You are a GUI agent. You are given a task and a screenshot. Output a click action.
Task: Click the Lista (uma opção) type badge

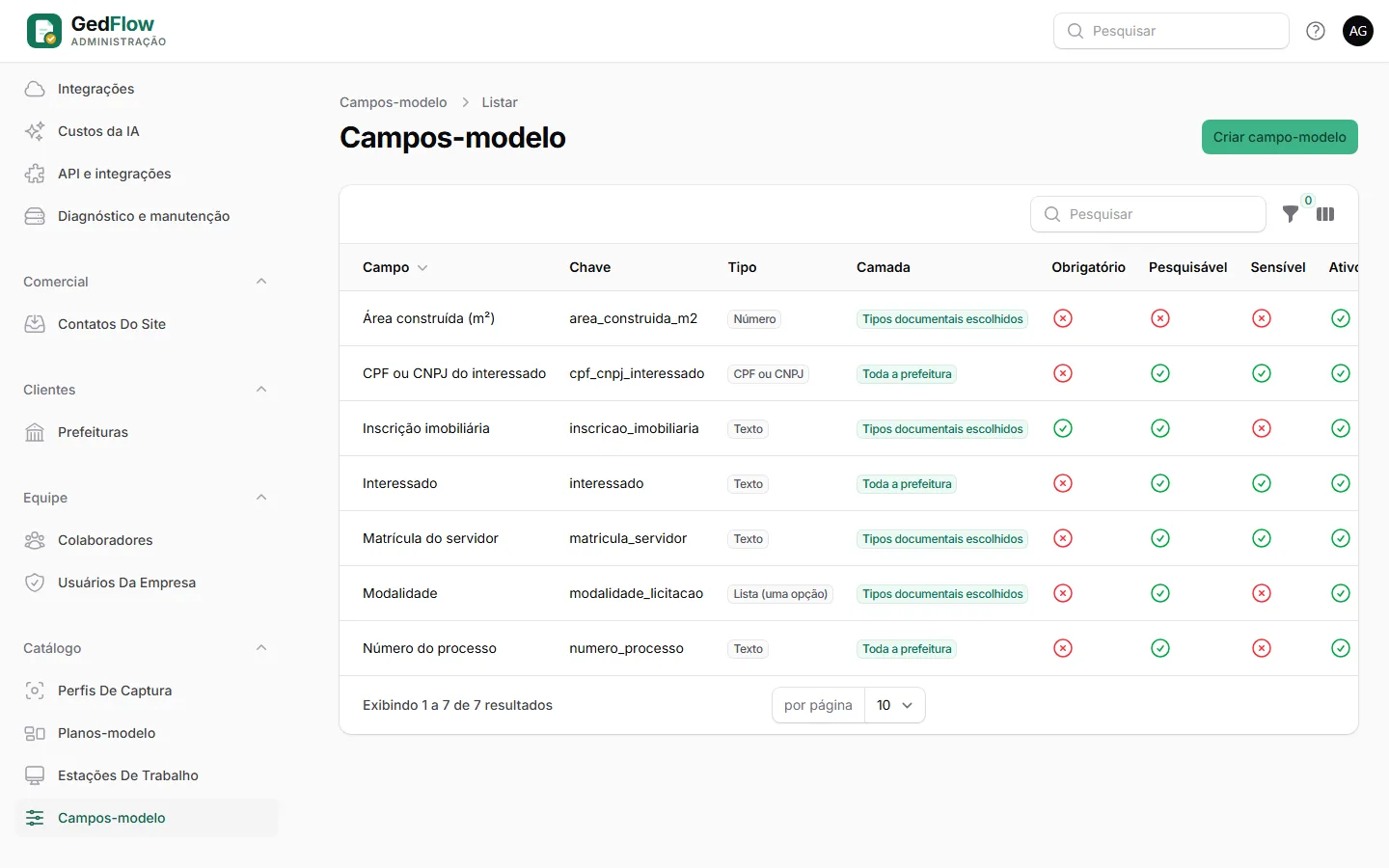(x=780, y=594)
